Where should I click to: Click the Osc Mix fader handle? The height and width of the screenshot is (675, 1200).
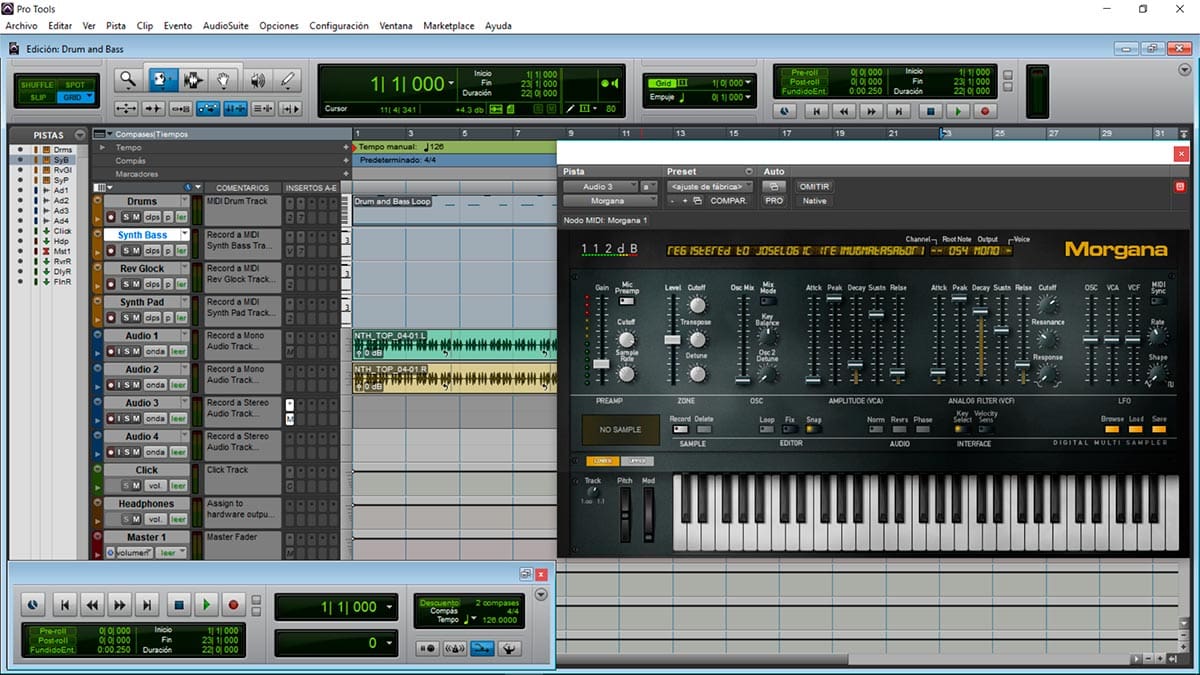[x=743, y=379]
